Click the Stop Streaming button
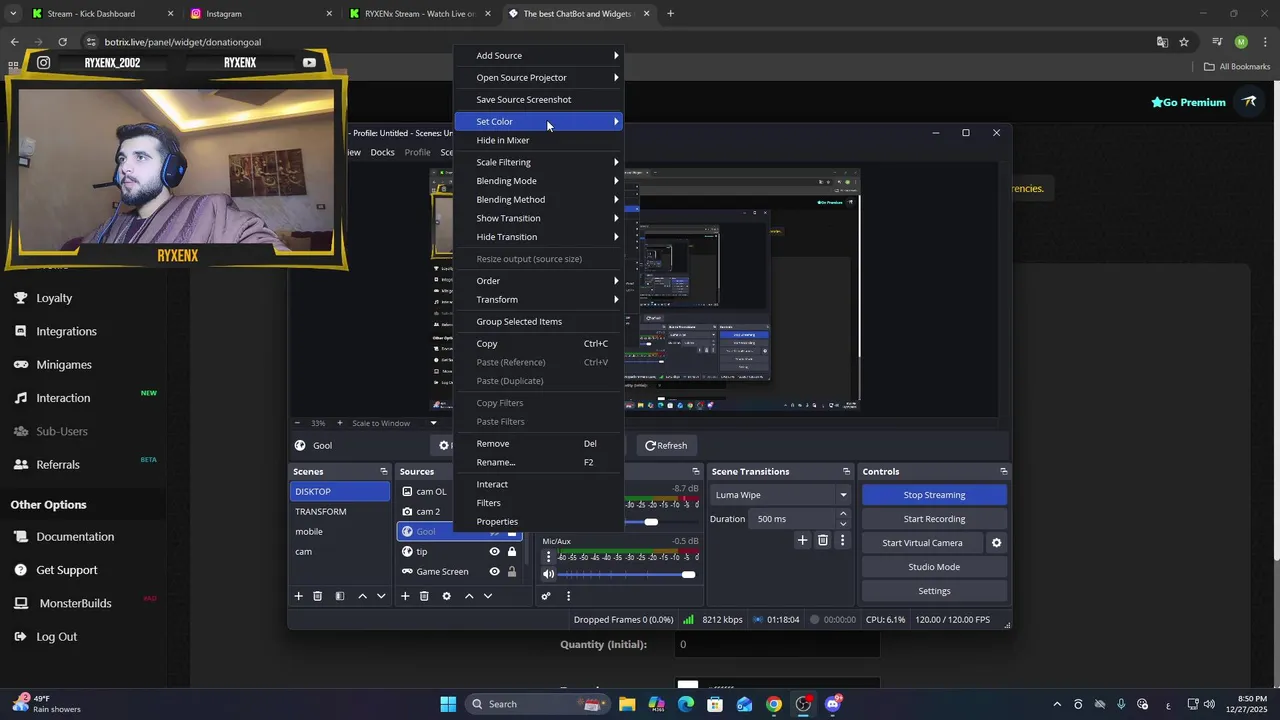The image size is (1280, 720). click(x=934, y=495)
